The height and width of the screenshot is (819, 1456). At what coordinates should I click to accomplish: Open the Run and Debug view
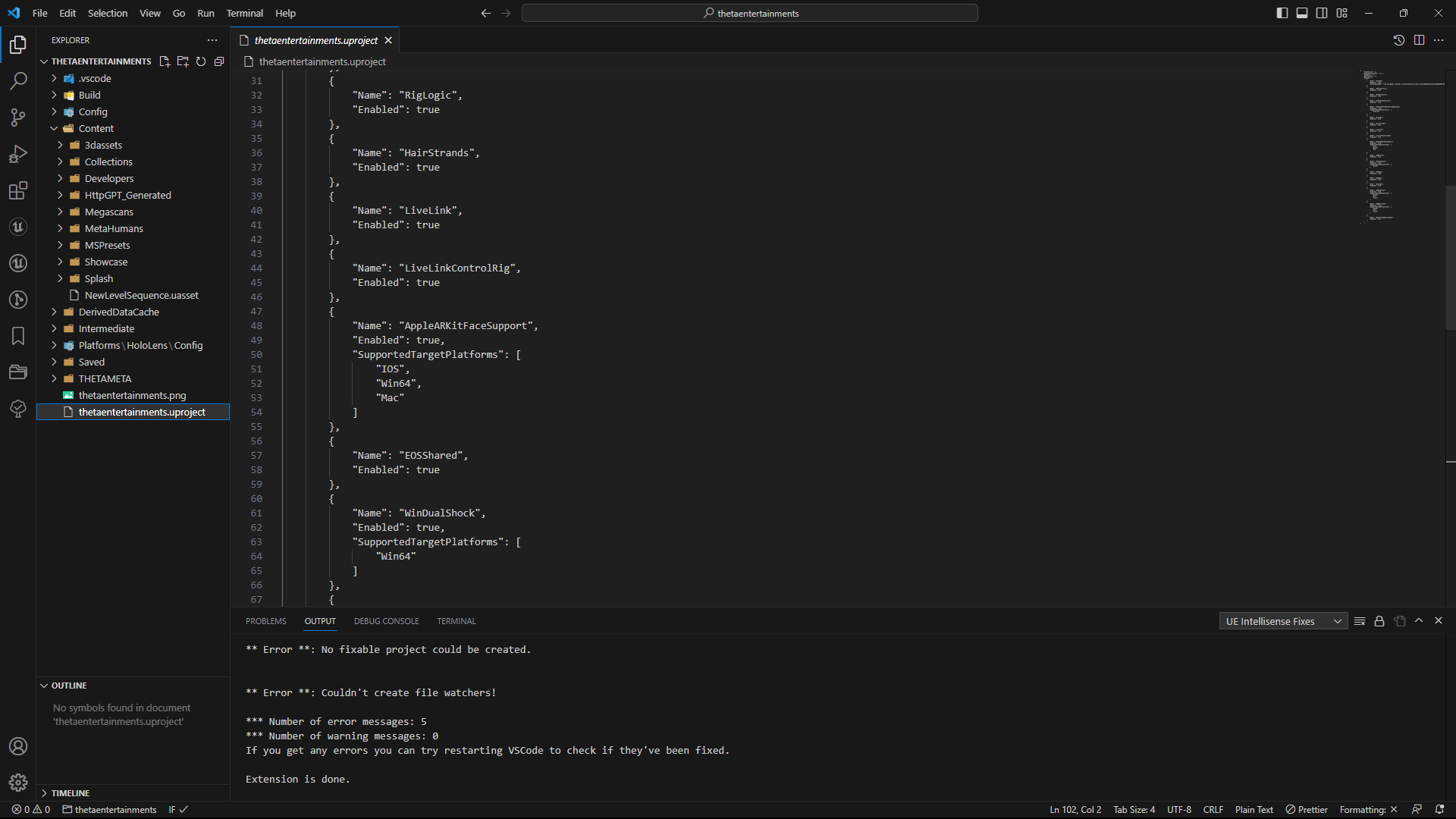(18, 154)
